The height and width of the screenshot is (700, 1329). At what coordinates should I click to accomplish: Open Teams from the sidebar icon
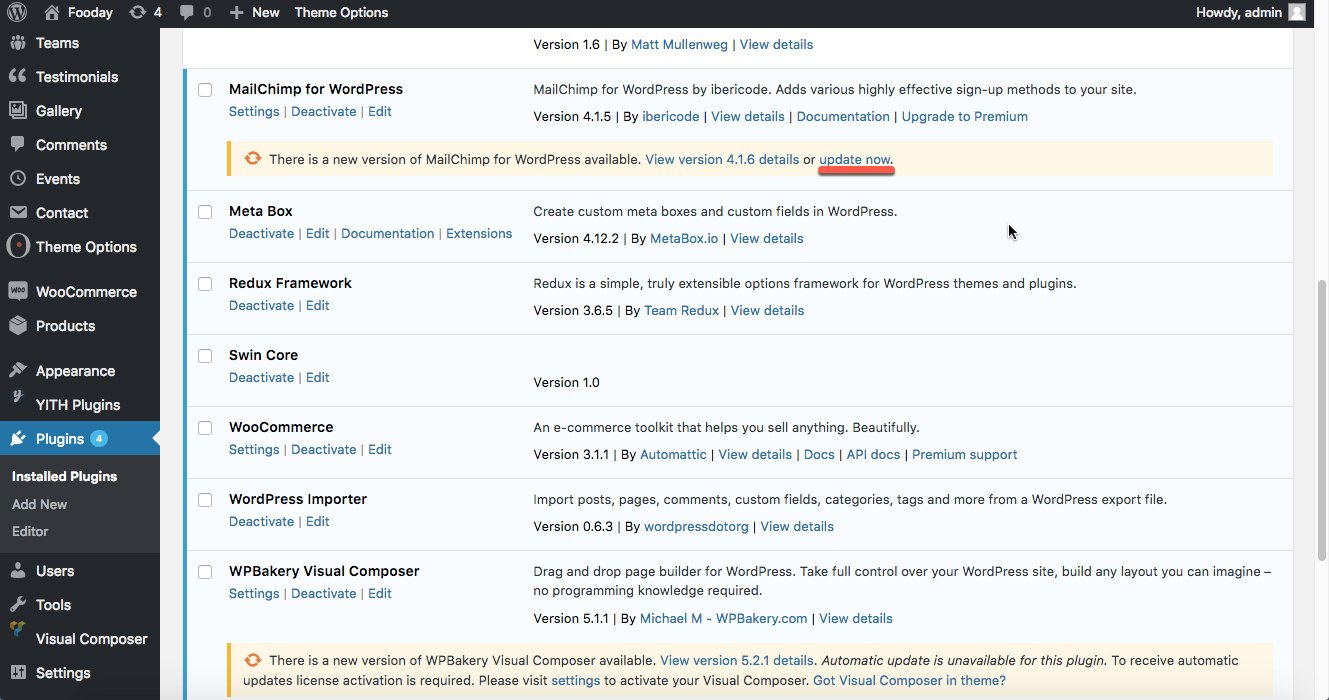pos(18,43)
